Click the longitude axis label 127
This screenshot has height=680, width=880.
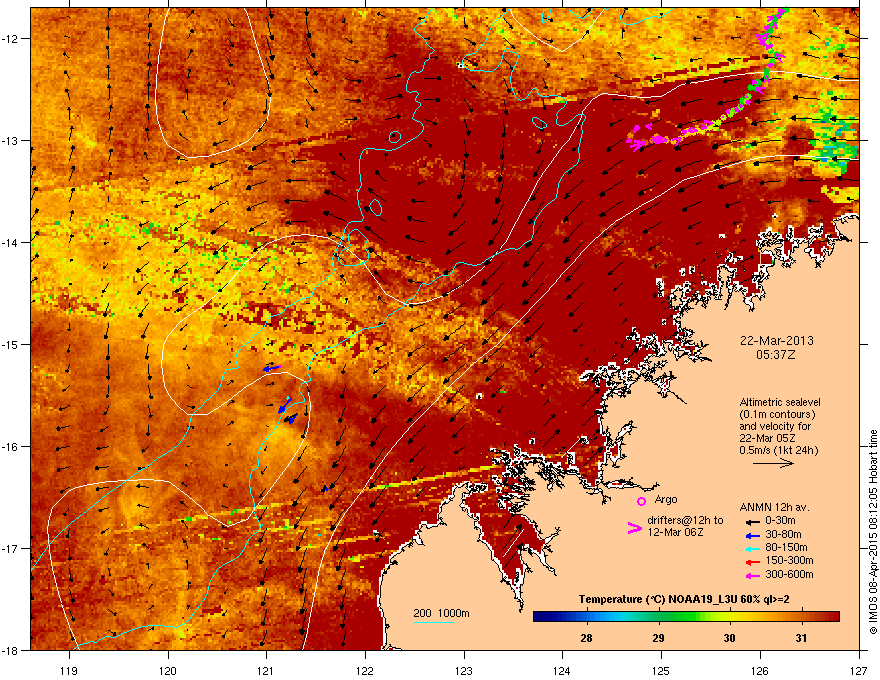click(859, 670)
